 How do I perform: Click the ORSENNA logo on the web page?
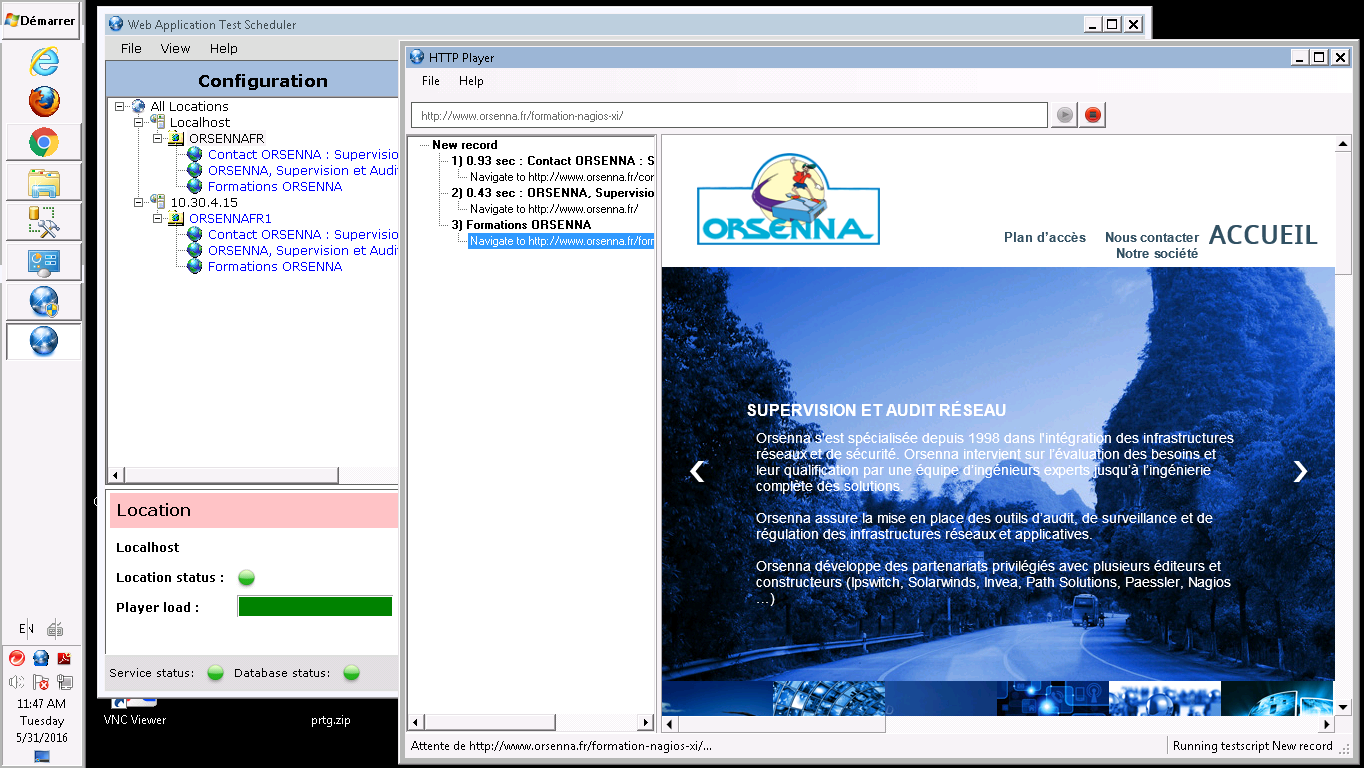coord(788,199)
